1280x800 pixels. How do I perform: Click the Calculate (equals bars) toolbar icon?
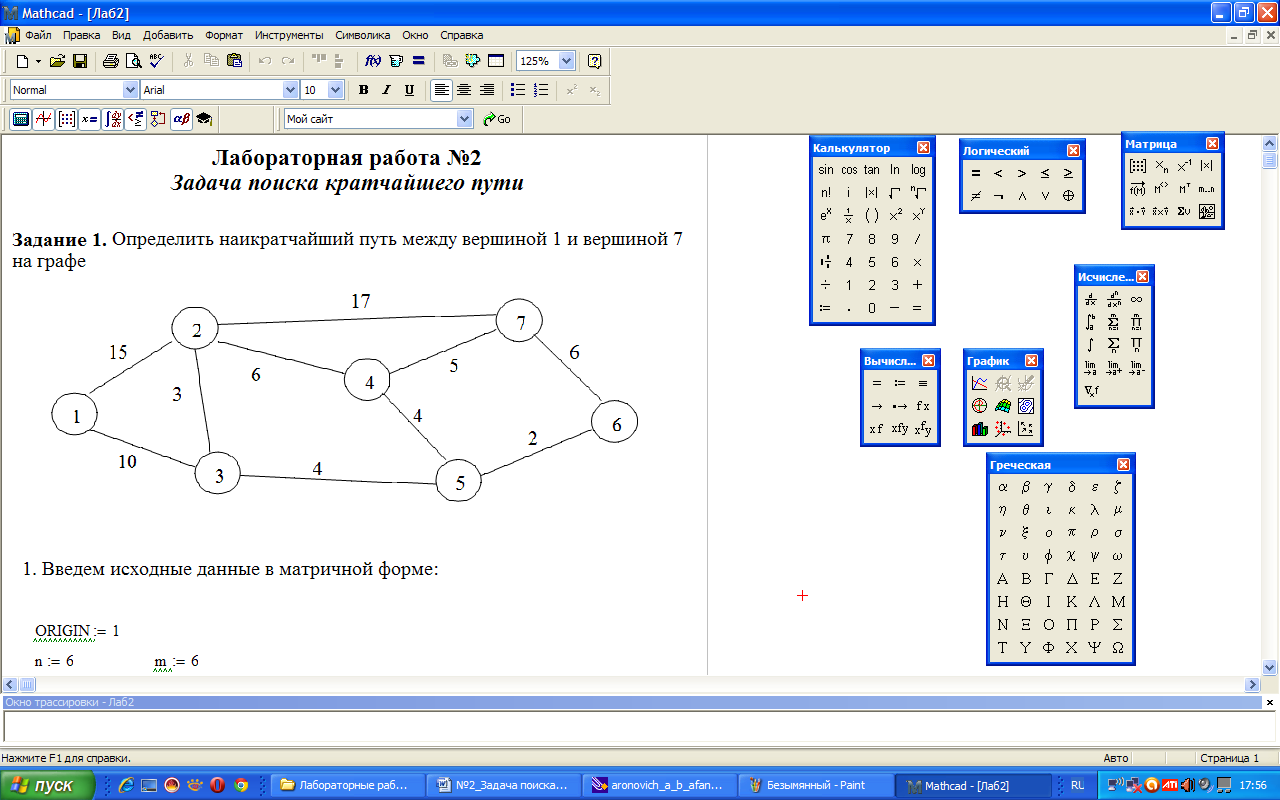coord(418,61)
